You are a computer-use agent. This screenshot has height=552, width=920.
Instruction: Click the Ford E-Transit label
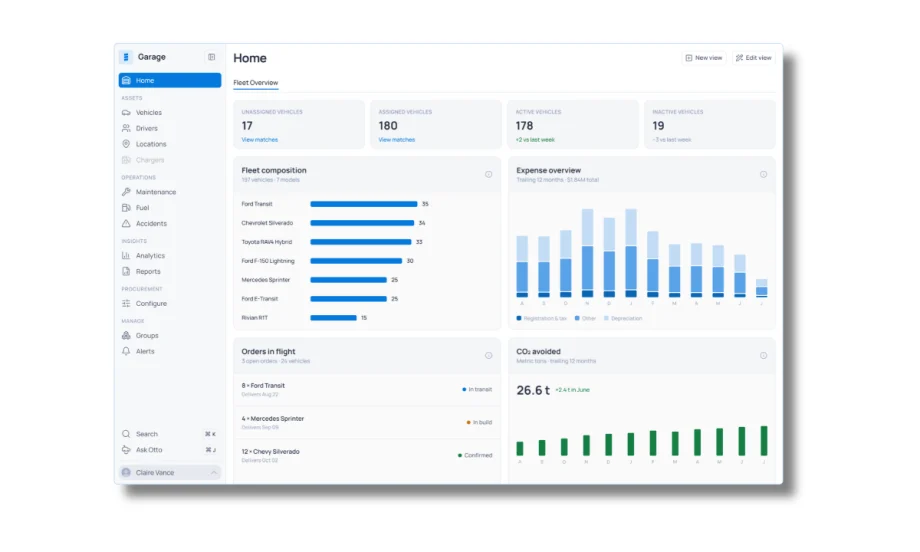pos(260,299)
